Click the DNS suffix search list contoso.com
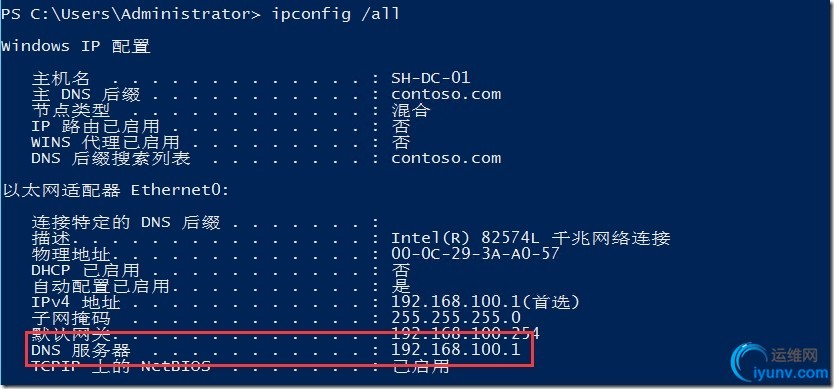Image resolution: width=834 pixels, height=389 pixels. point(446,158)
